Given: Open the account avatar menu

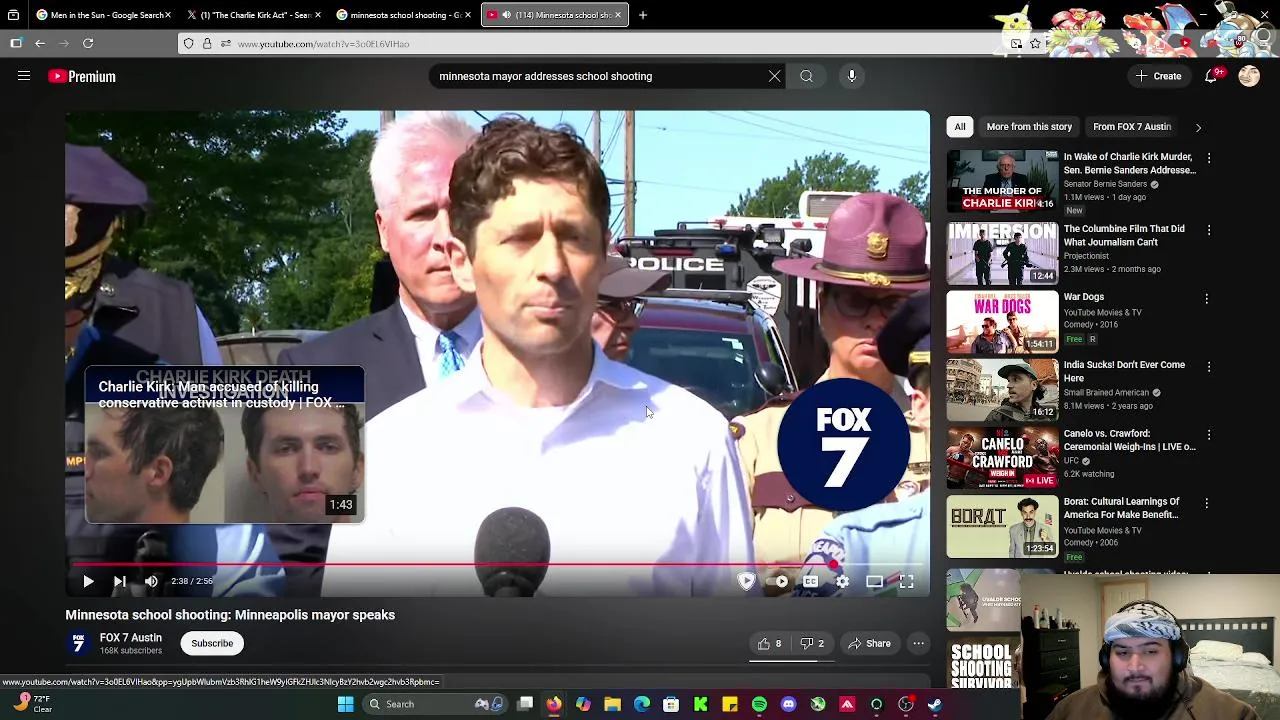Looking at the screenshot, I should point(1249,76).
